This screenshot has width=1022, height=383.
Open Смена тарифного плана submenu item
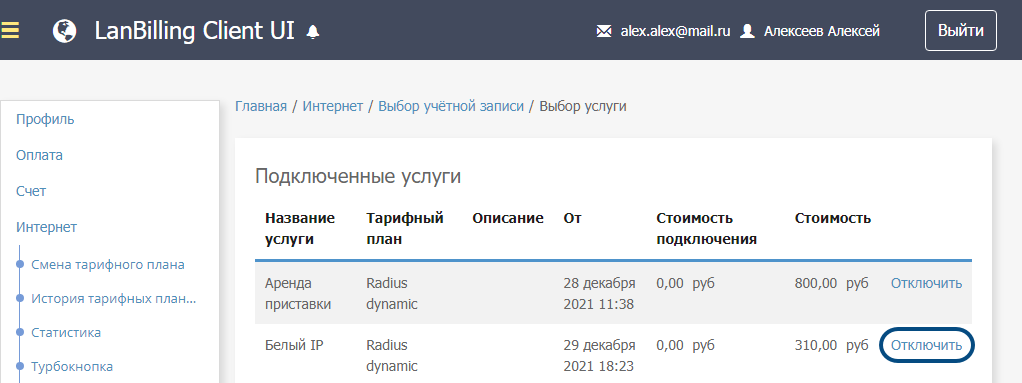[x=108, y=264]
